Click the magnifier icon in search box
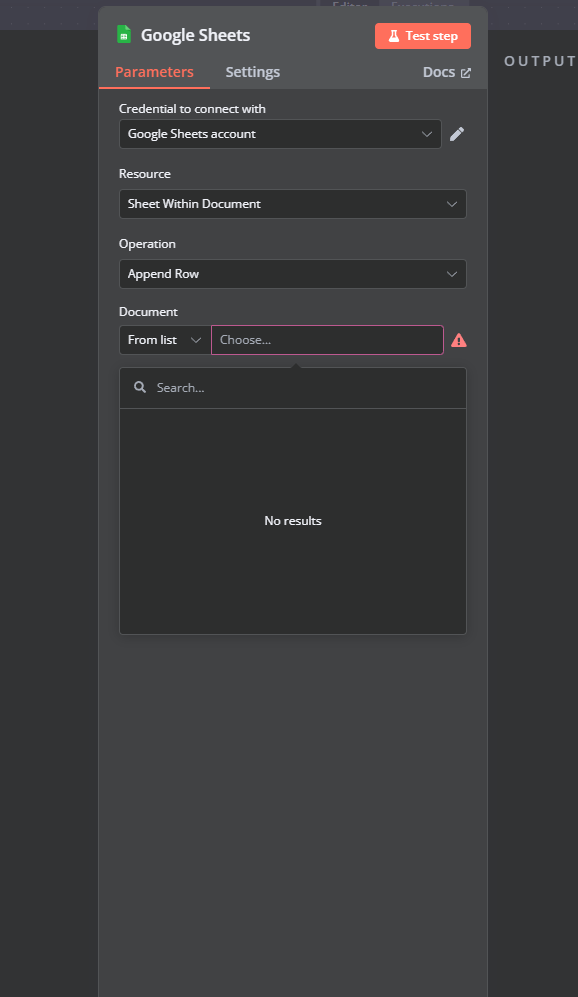This screenshot has height=997, width=578. (140, 387)
